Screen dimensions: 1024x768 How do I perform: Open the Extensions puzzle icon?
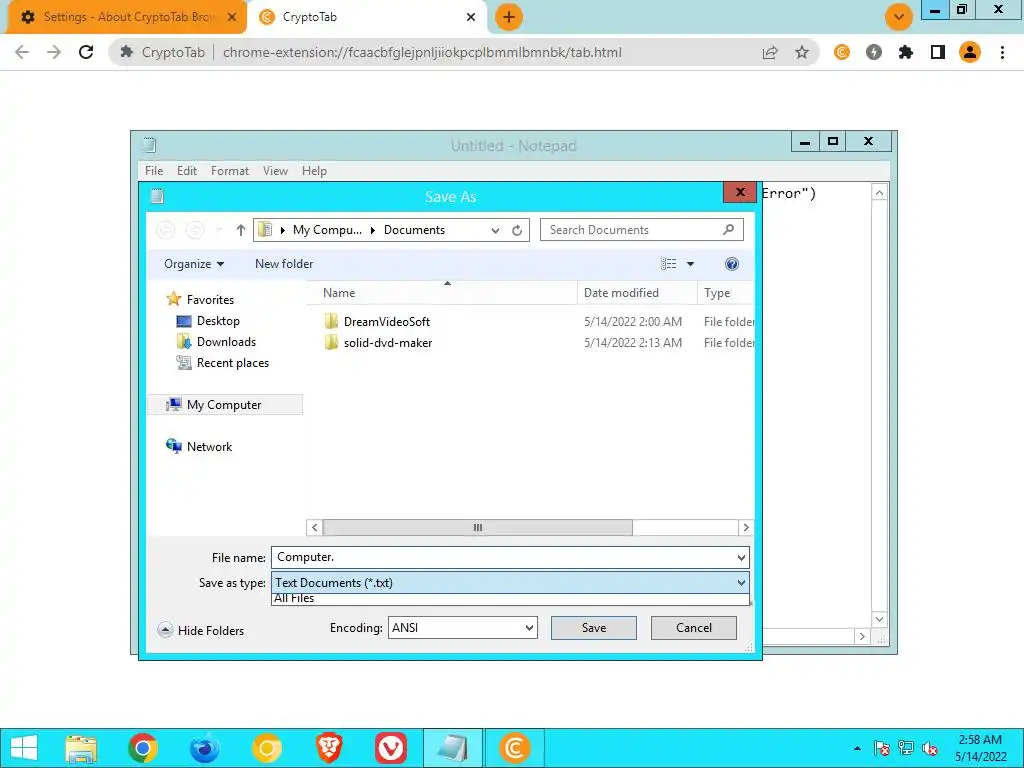[906, 52]
